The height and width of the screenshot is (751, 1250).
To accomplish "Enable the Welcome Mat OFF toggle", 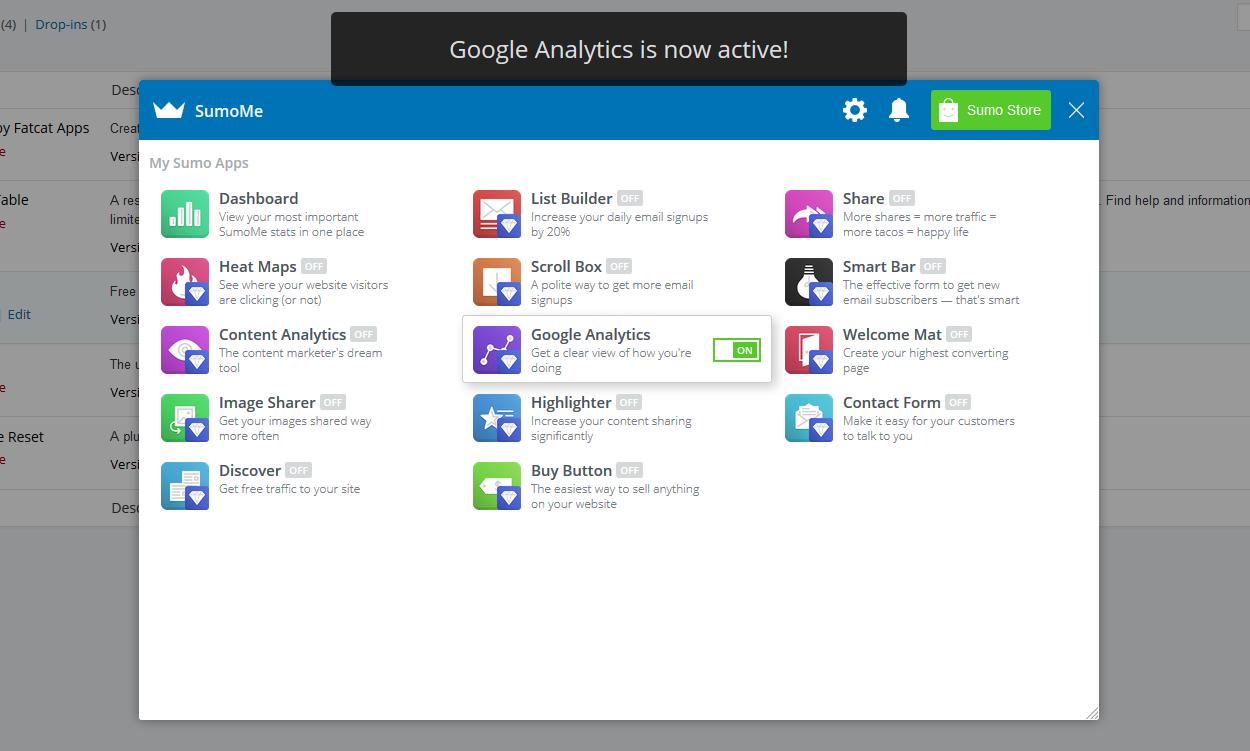I will 958,335.
